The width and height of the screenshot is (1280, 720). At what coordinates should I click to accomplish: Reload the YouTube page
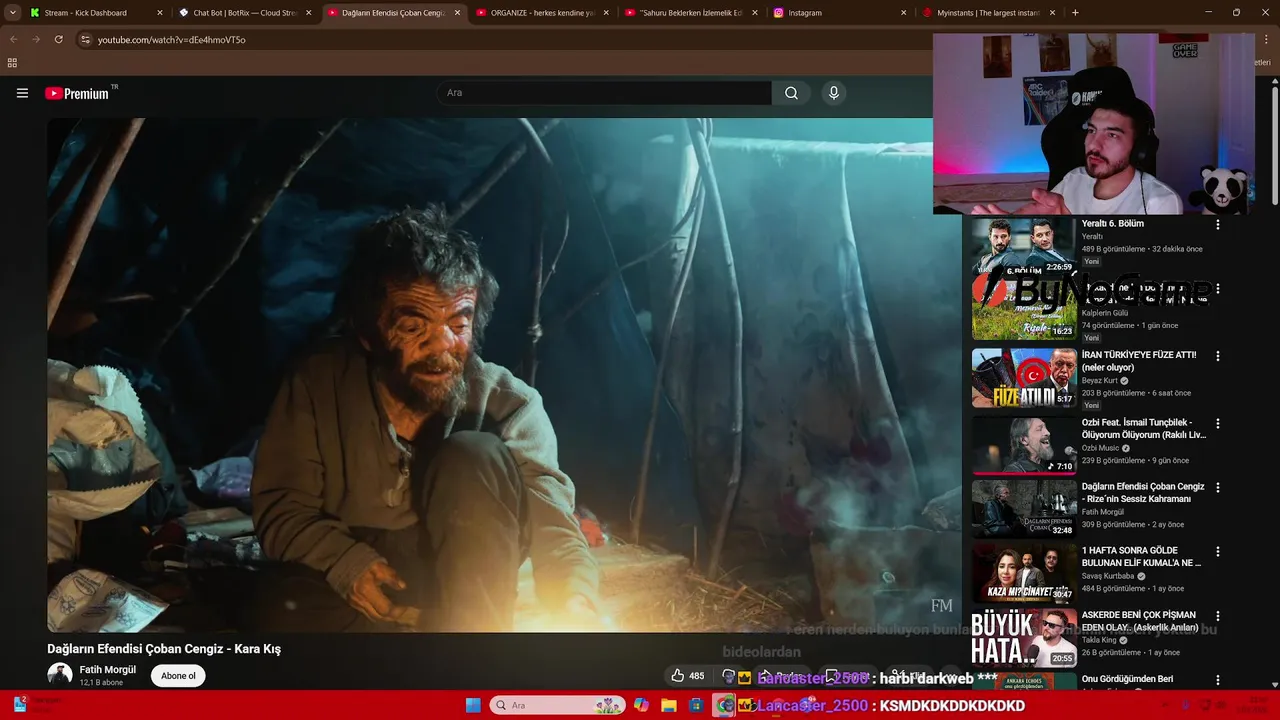point(59,39)
